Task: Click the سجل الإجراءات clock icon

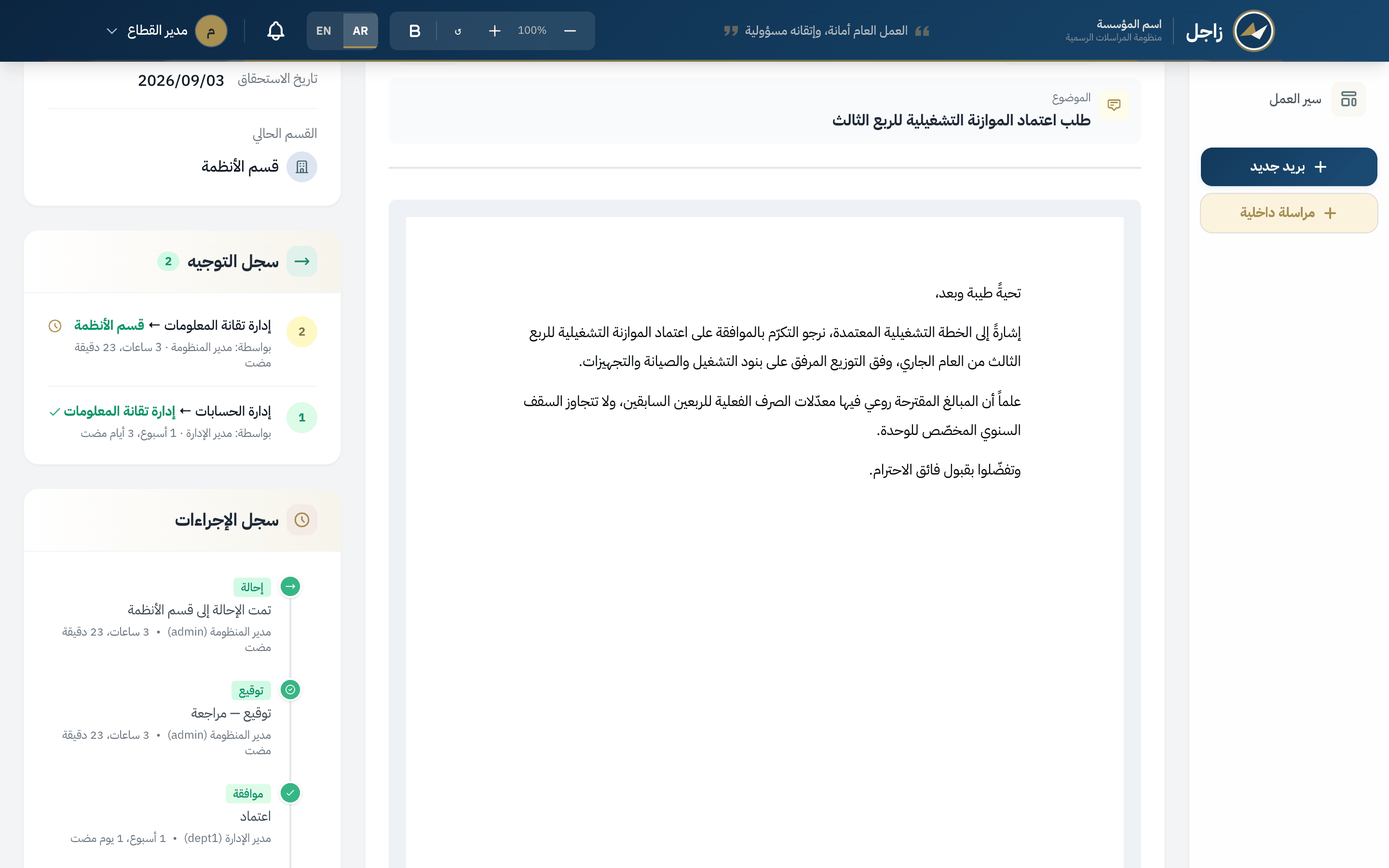Action: tap(302, 520)
